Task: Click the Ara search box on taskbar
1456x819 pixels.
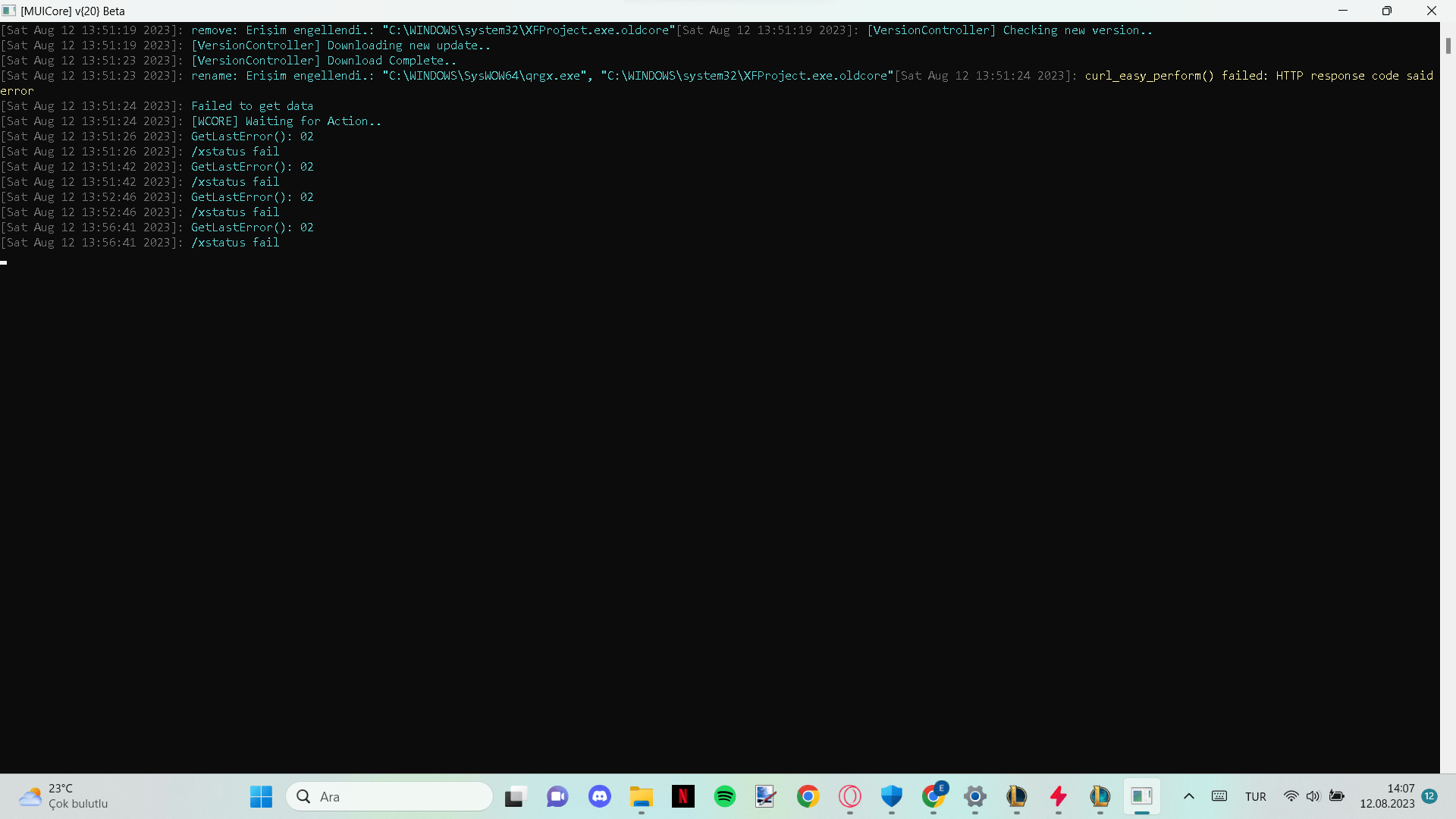Action: (x=390, y=796)
